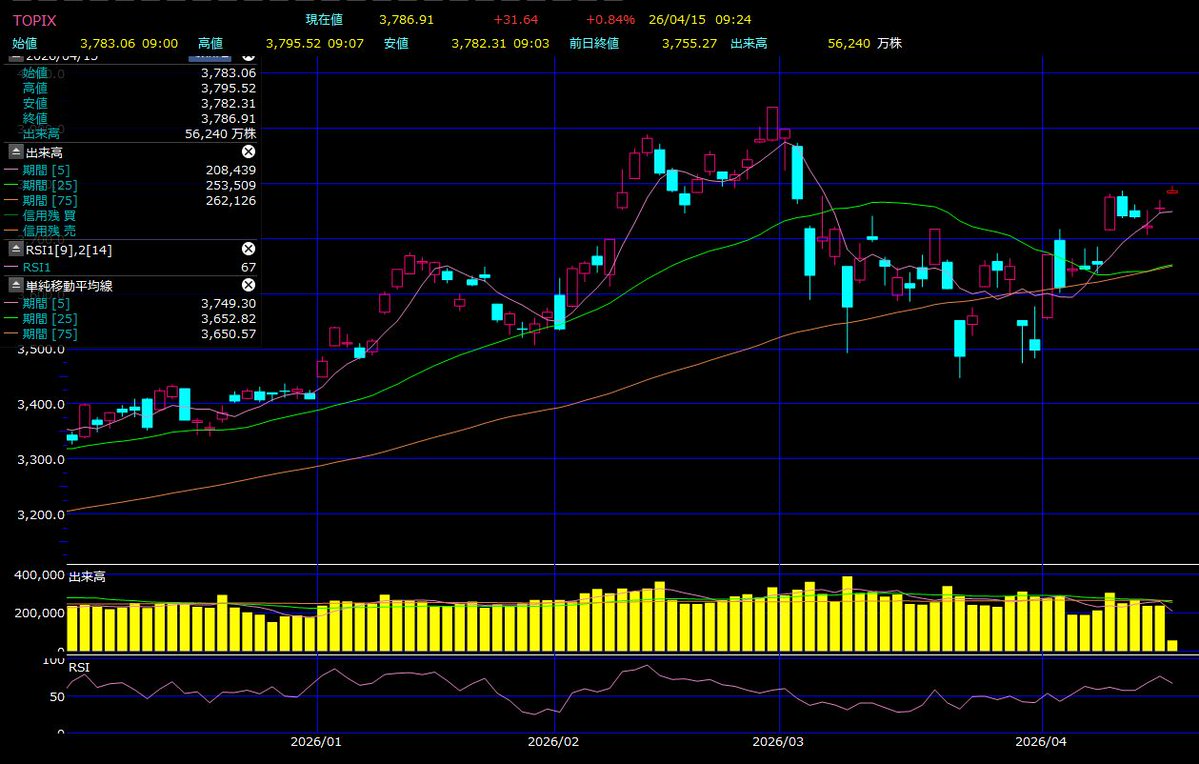This screenshot has width=1199, height=764.
Task: Click the 現在値 label in header
Action: (324, 20)
